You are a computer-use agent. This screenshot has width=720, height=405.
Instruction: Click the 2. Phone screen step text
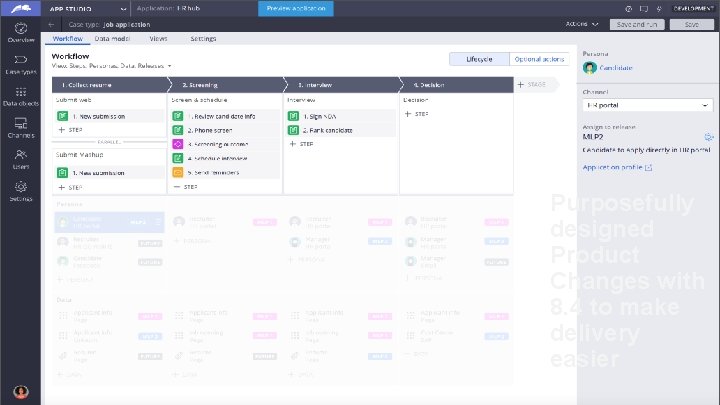[210, 130]
